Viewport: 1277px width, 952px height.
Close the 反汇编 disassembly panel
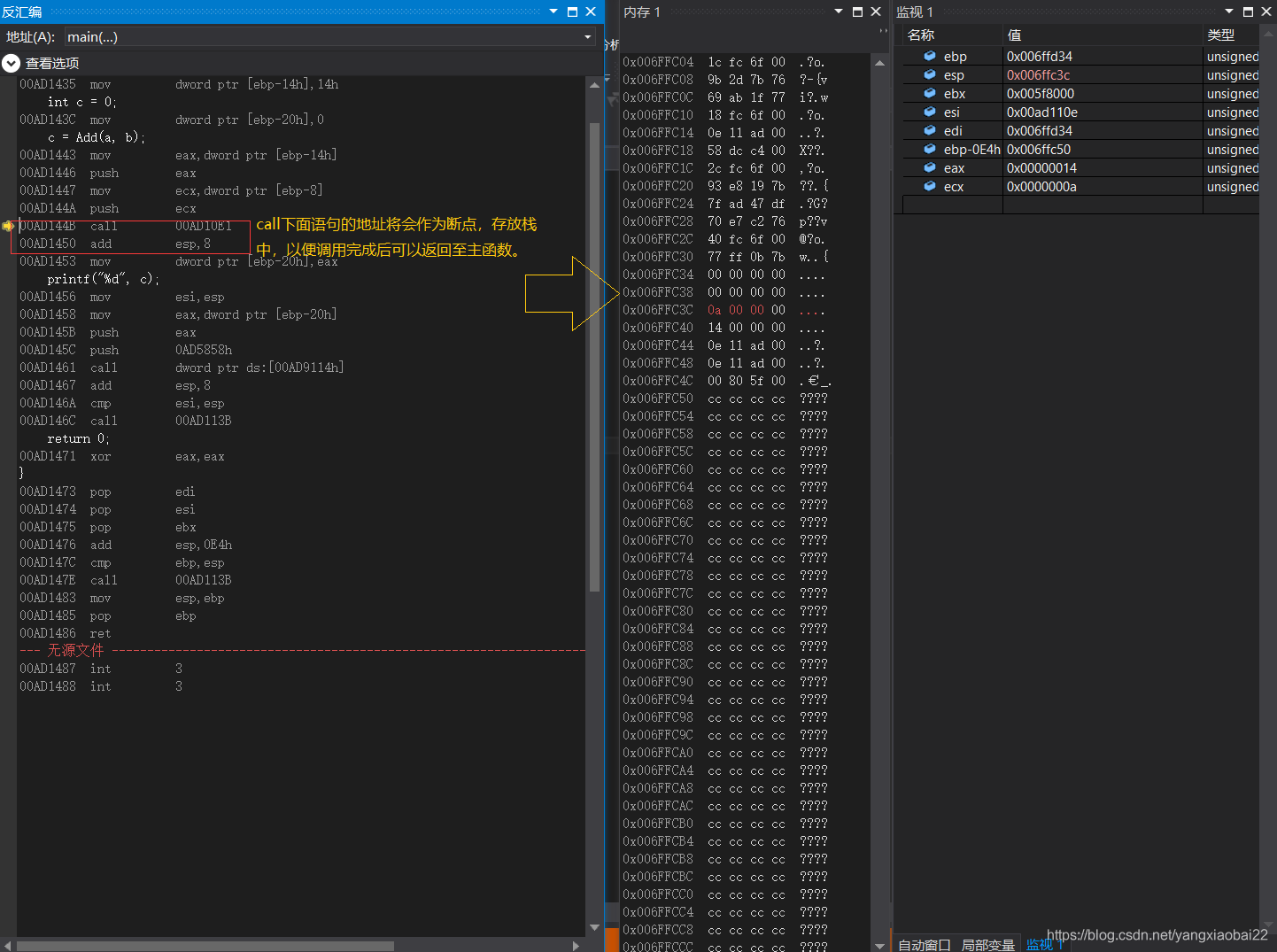pos(591,12)
